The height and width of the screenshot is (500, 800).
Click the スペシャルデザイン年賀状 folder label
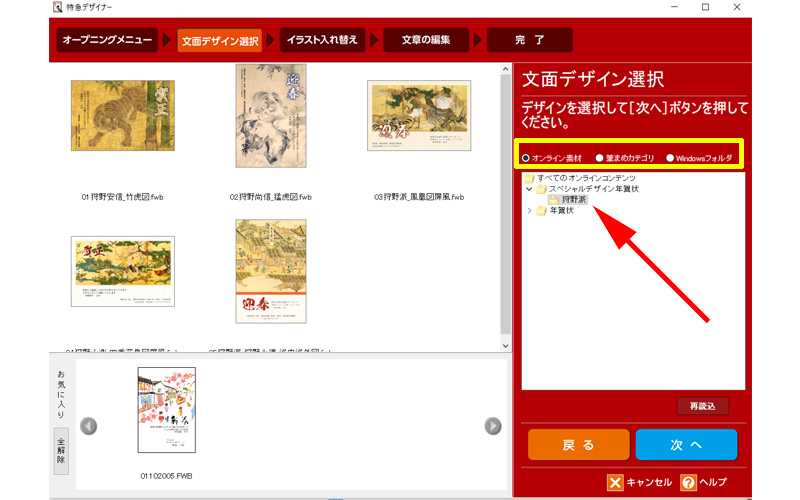[x=594, y=189]
